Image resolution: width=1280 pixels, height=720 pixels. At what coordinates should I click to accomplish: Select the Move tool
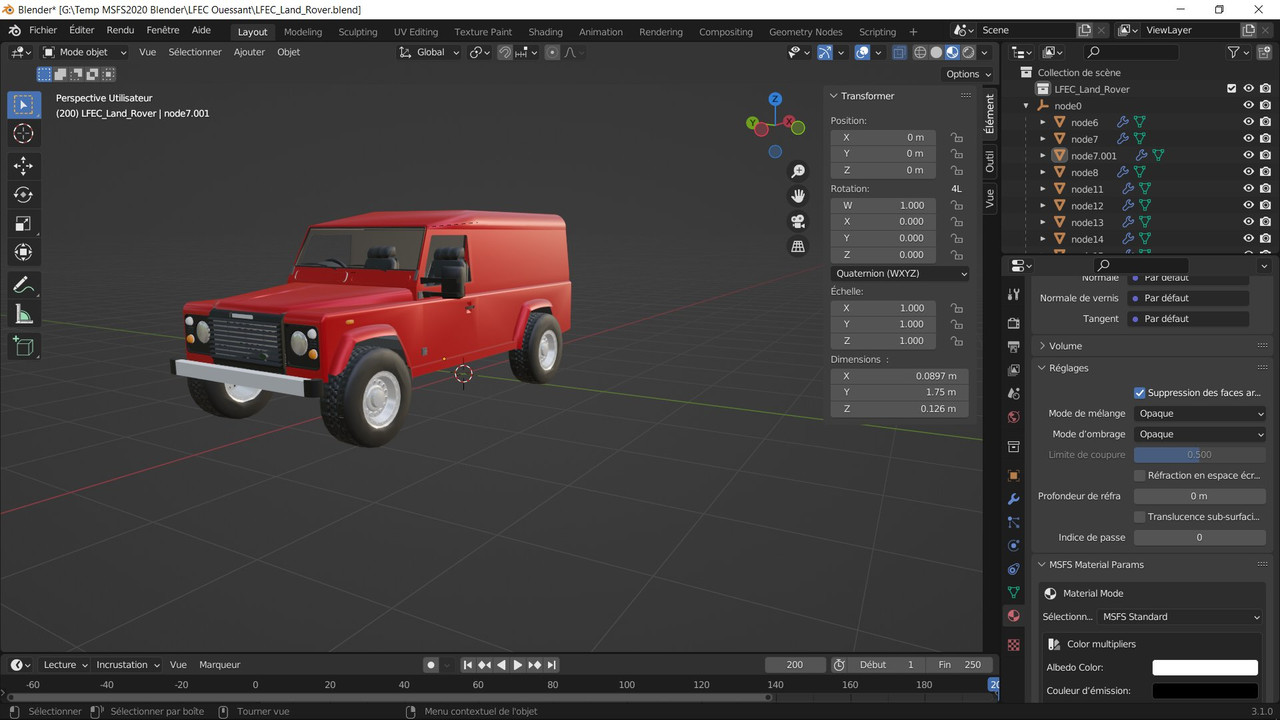pyautogui.click(x=24, y=166)
